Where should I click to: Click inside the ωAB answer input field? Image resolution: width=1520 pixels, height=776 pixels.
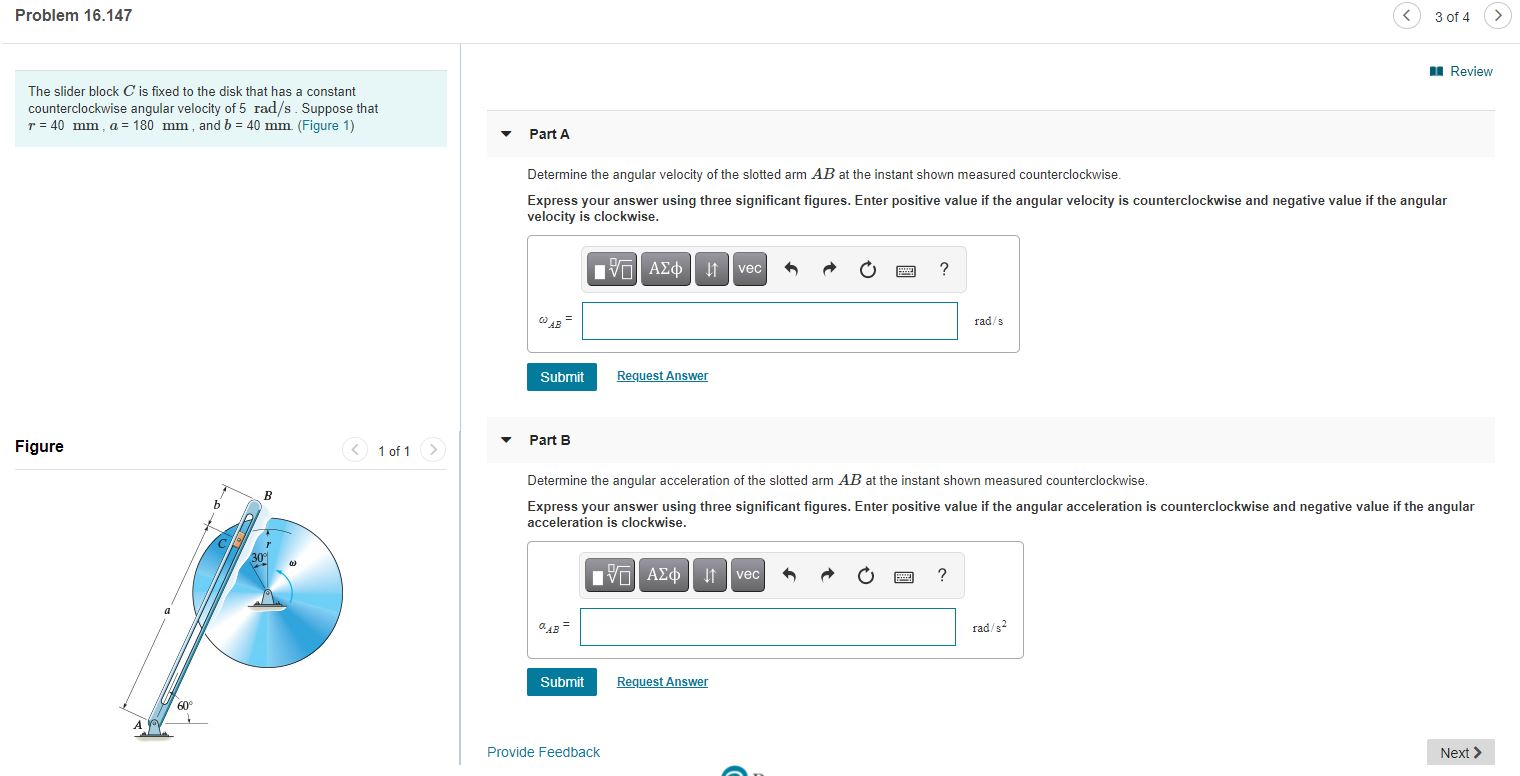768,320
